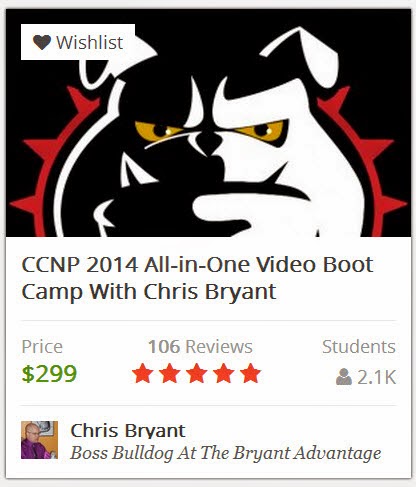
Task: Click Boss Bulldog At The Bryant Advantage
Action: pos(226,453)
